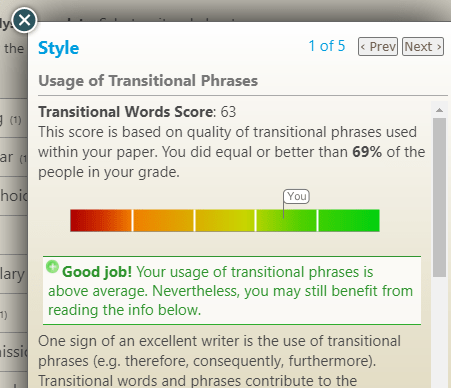Click the paragraph about excellent writer
Image resolution: width=451 pixels, height=388 pixels.
pos(220,361)
